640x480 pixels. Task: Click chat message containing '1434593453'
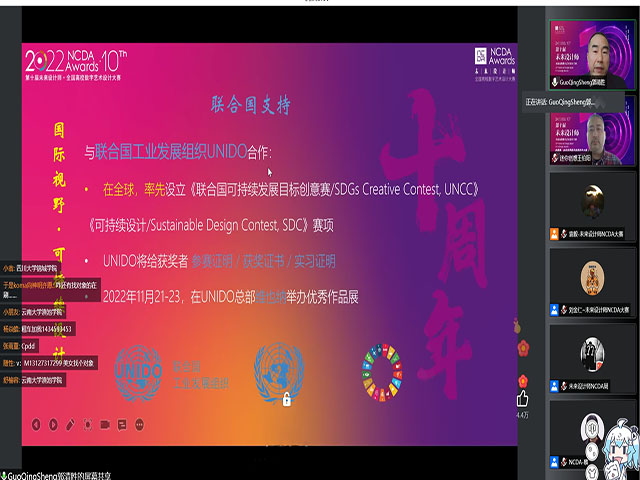pos(38,329)
